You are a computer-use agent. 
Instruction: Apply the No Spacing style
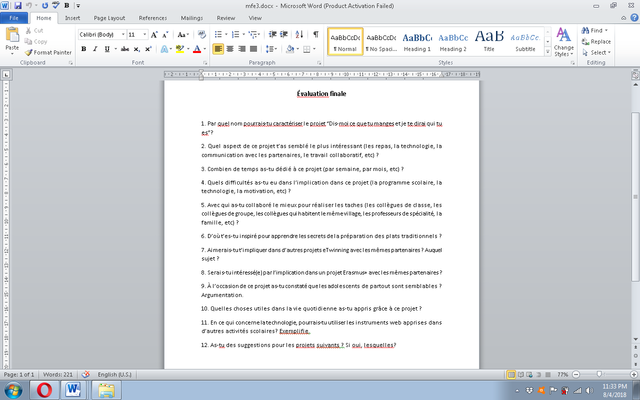[381, 42]
